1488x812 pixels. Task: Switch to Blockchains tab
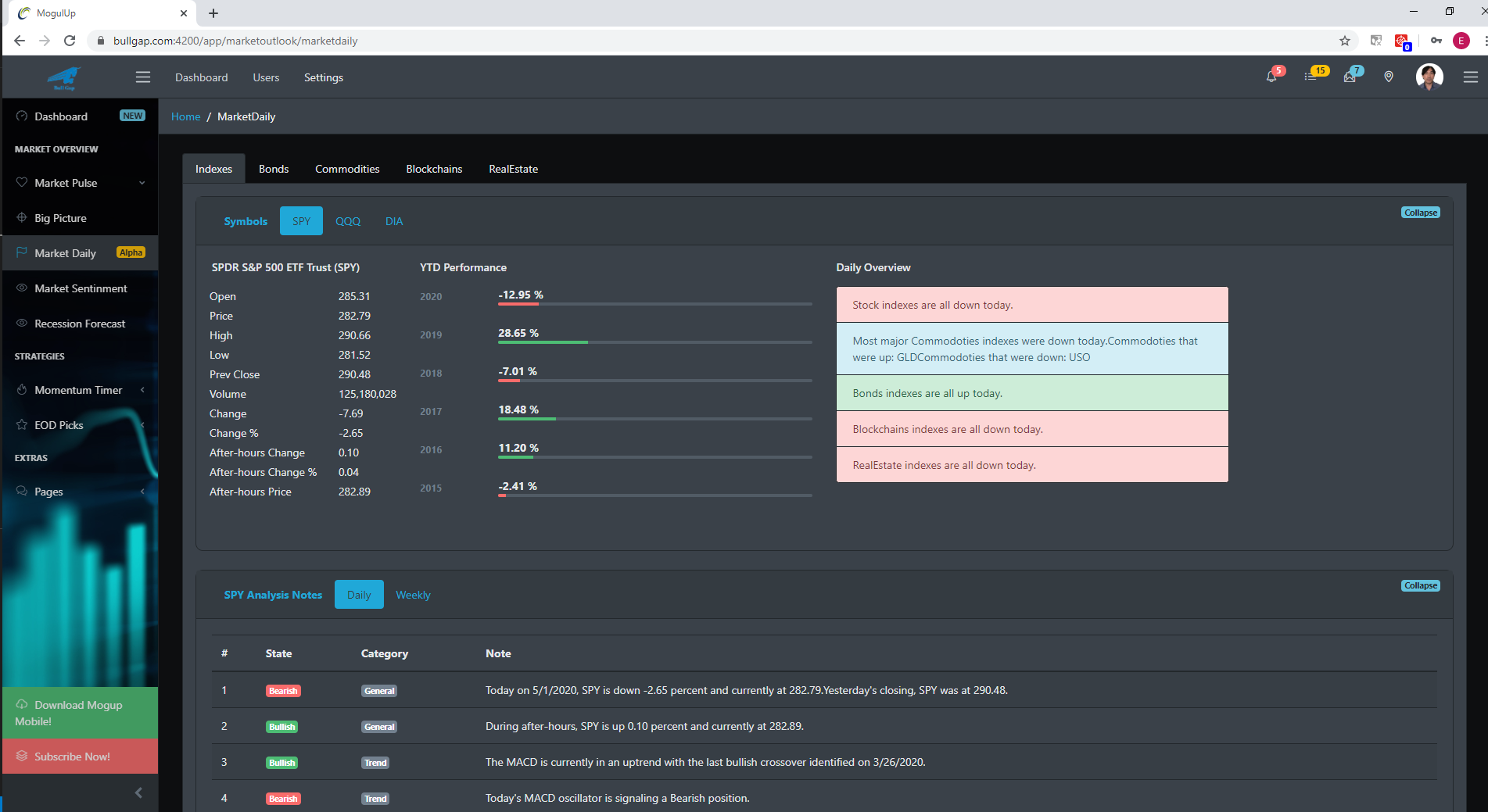434,169
